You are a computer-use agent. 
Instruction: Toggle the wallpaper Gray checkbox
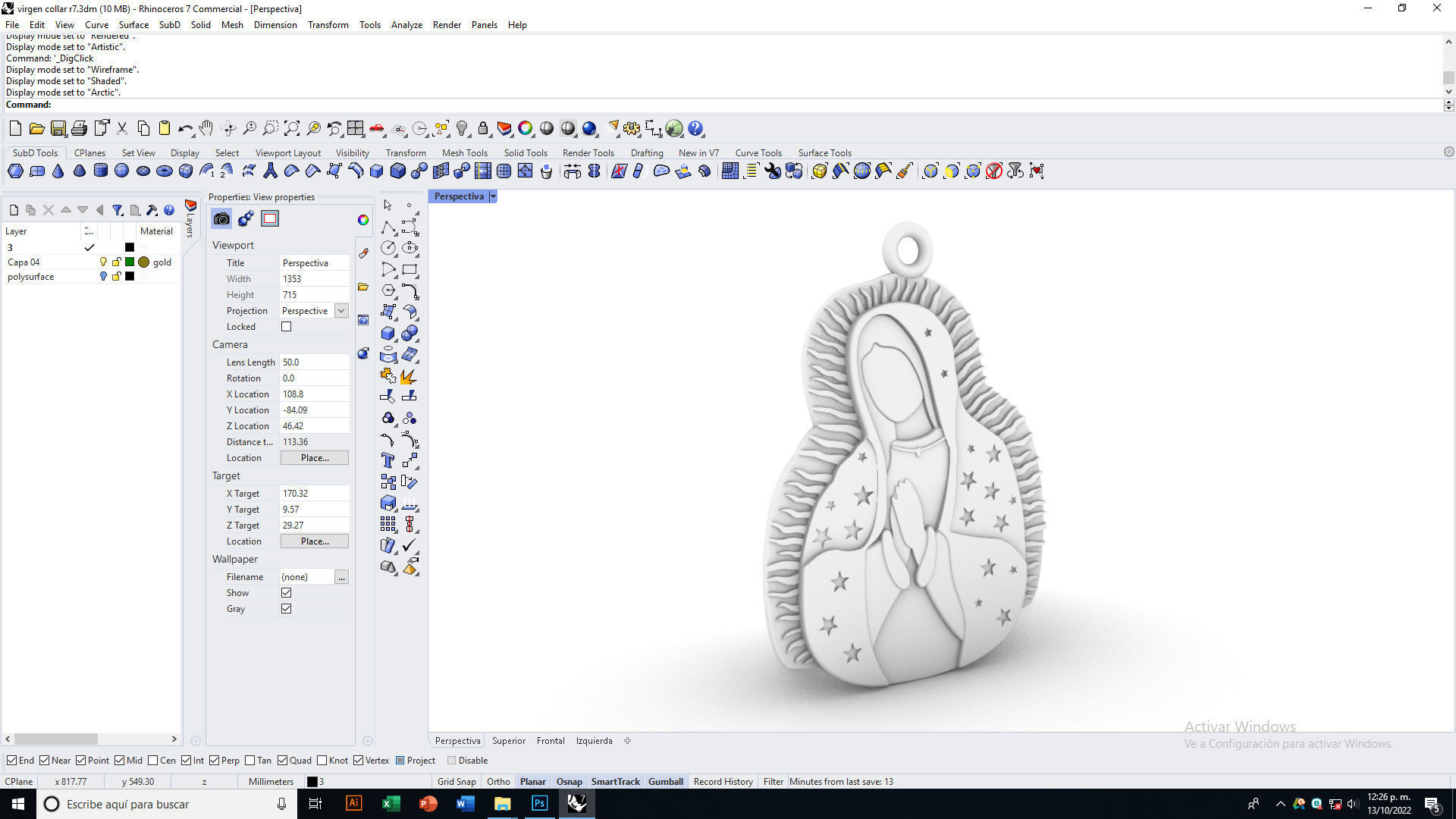click(x=286, y=609)
